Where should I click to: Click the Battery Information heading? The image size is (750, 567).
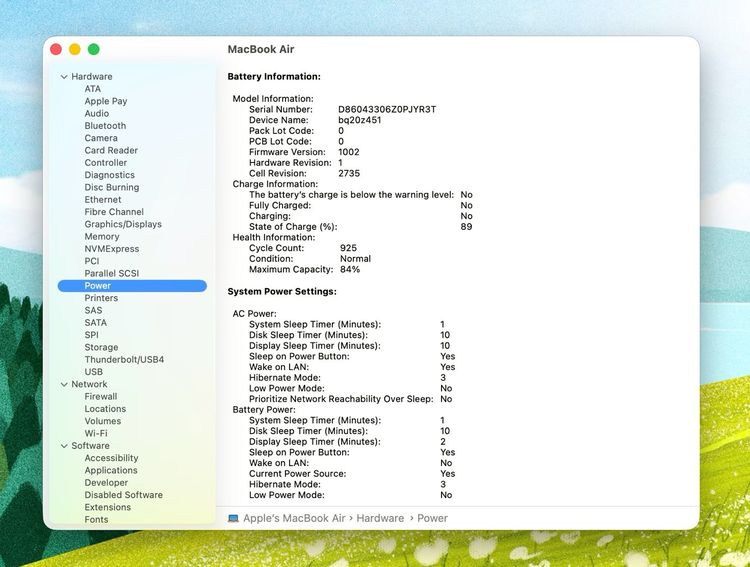[x=274, y=77]
